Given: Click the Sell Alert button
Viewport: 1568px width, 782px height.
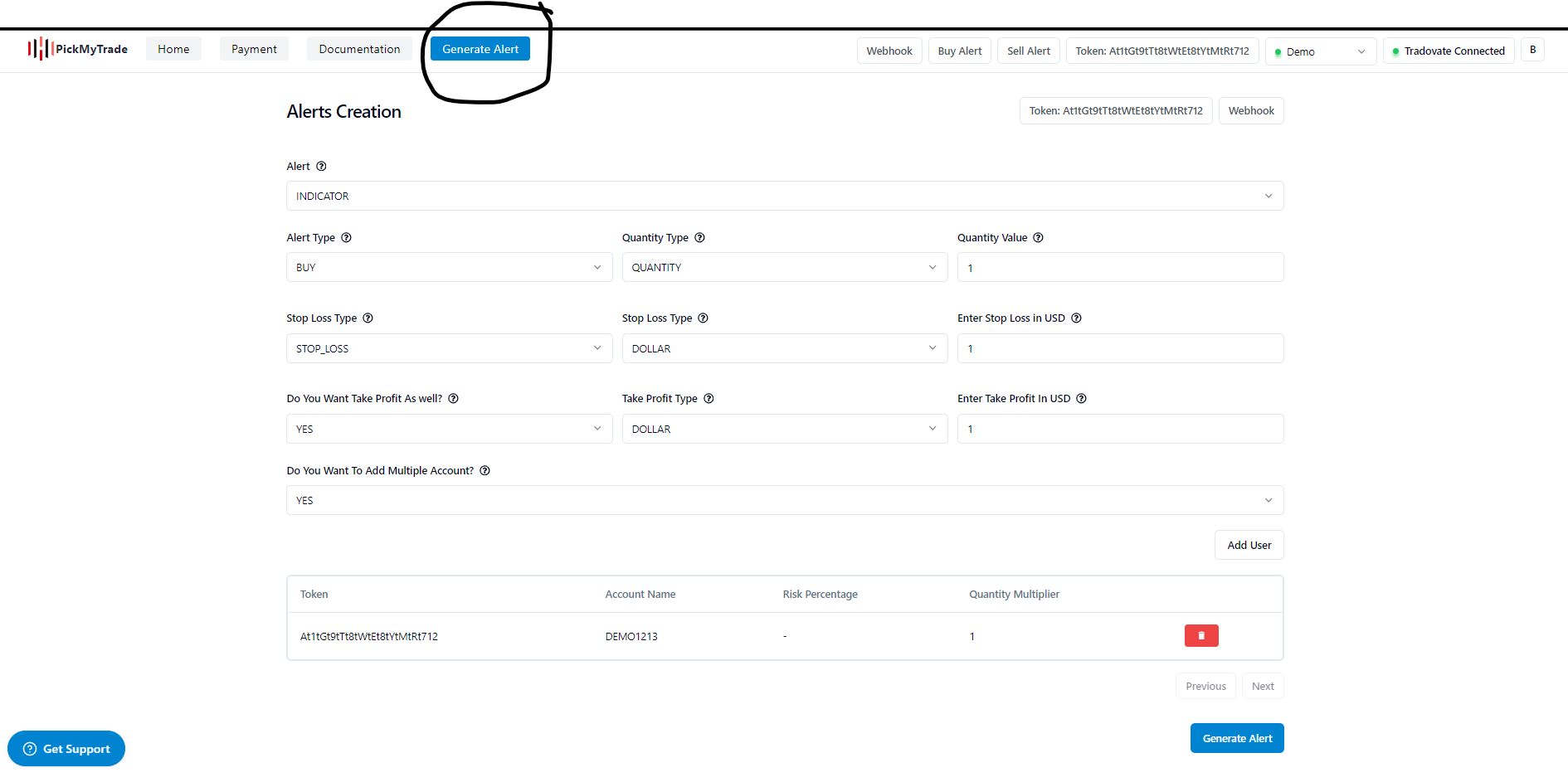Looking at the screenshot, I should (x=1029, y=51).
